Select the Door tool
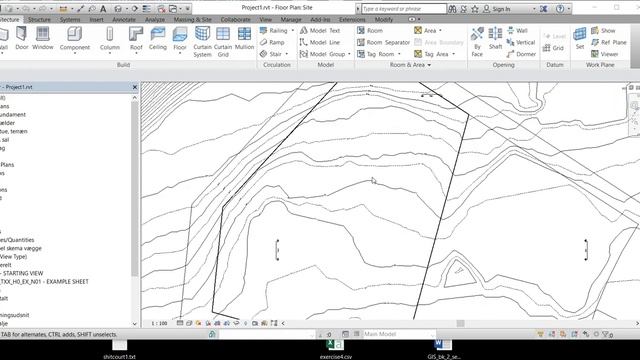The width and height of the screenshot is (640, 360). (22, 38)
